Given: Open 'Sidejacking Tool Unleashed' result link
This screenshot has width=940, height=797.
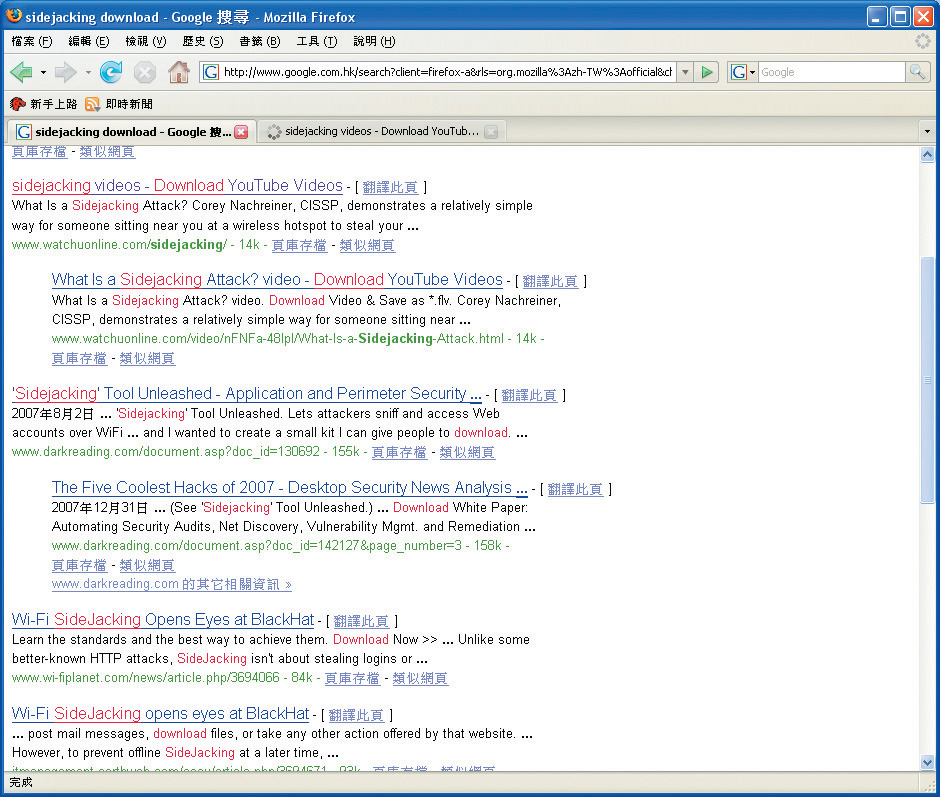Looking at the screenshot, I should [246, 394].
